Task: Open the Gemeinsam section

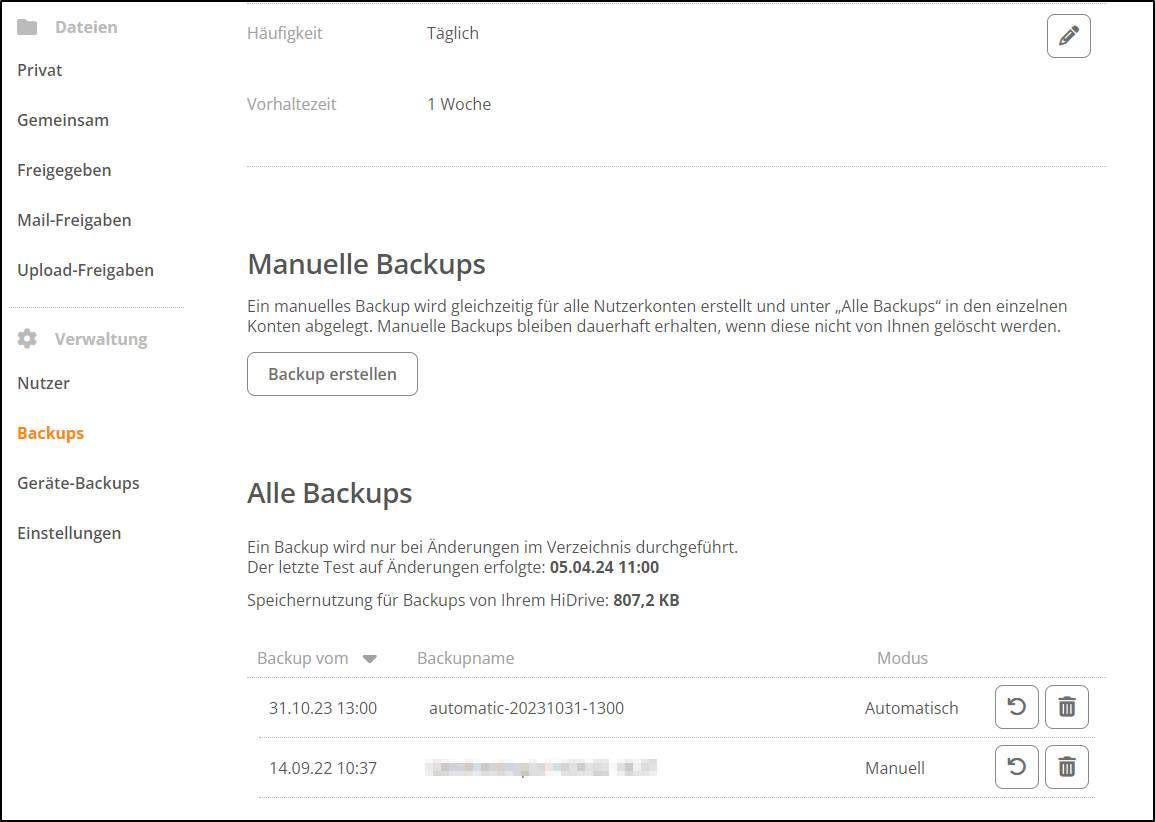Action: coord(63,120)
